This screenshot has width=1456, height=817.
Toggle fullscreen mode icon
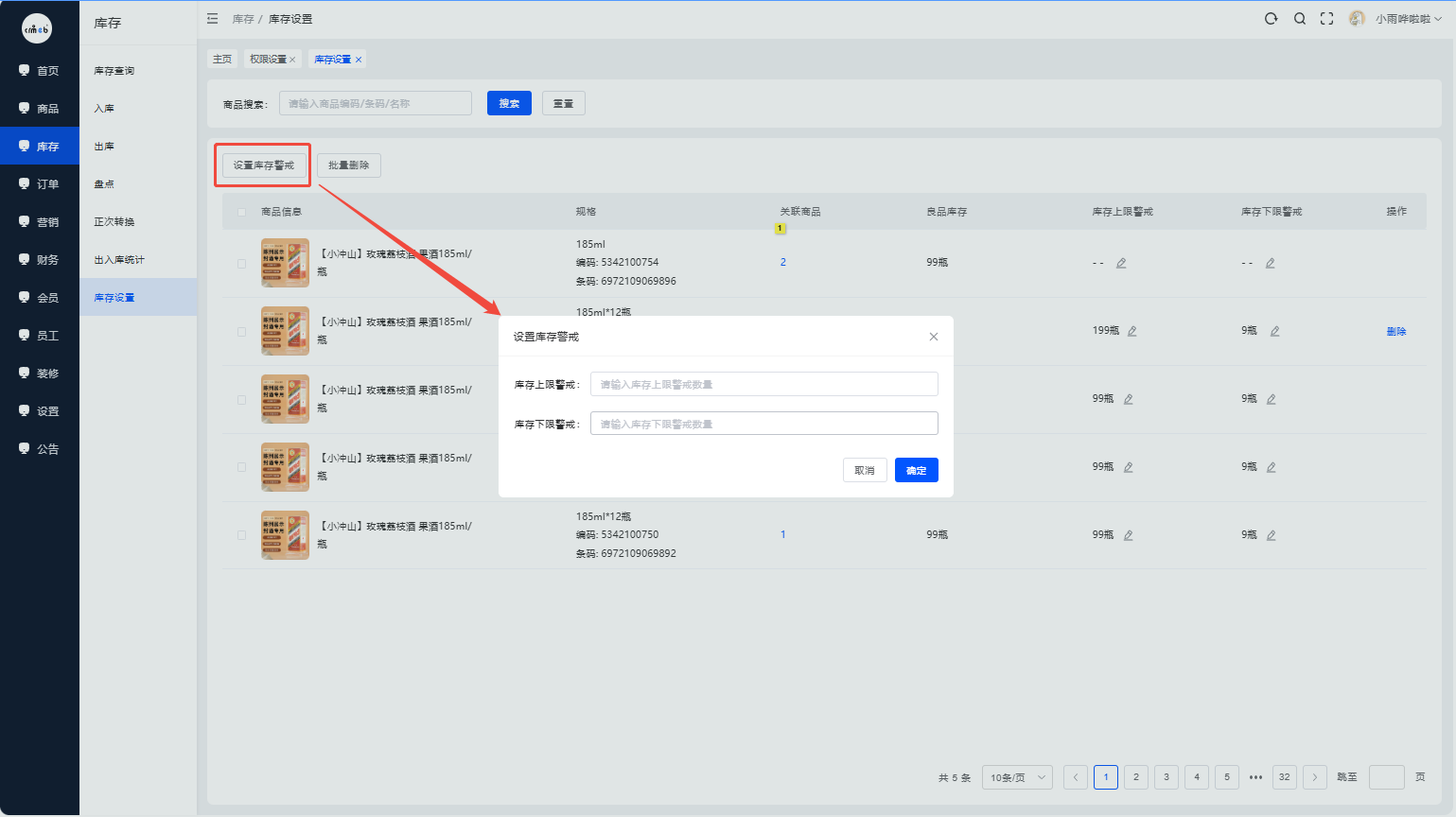click(x=1327, y=19)
